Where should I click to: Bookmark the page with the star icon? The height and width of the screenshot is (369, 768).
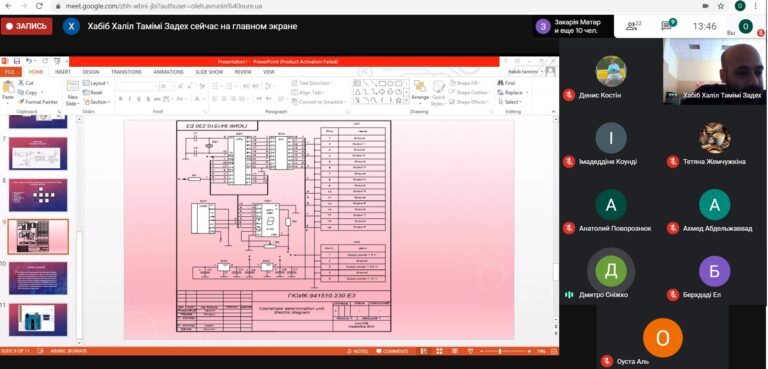pyautogui.click(x=721, y=6)
